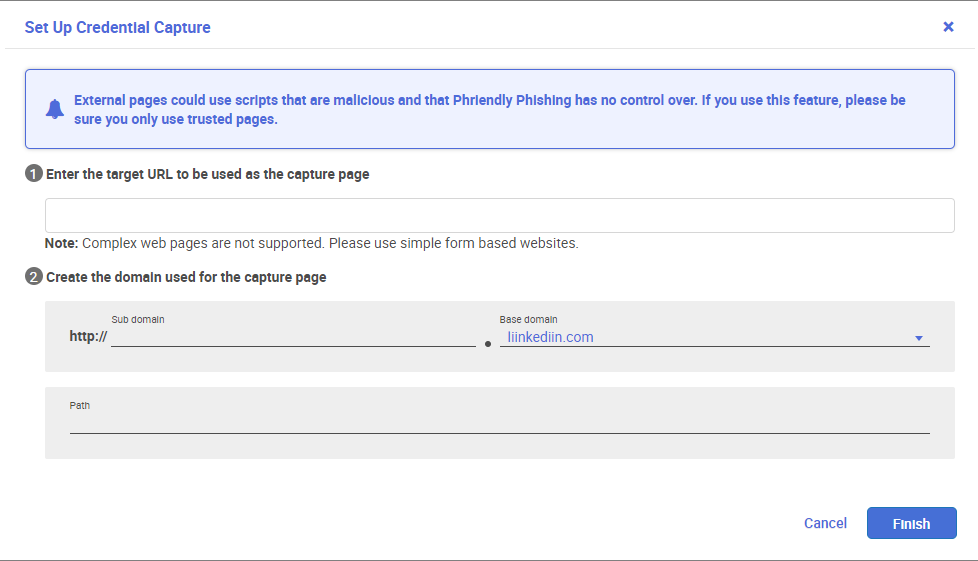Click the step 1 number badge
The image size is (978, 561).
coord(34,173)
